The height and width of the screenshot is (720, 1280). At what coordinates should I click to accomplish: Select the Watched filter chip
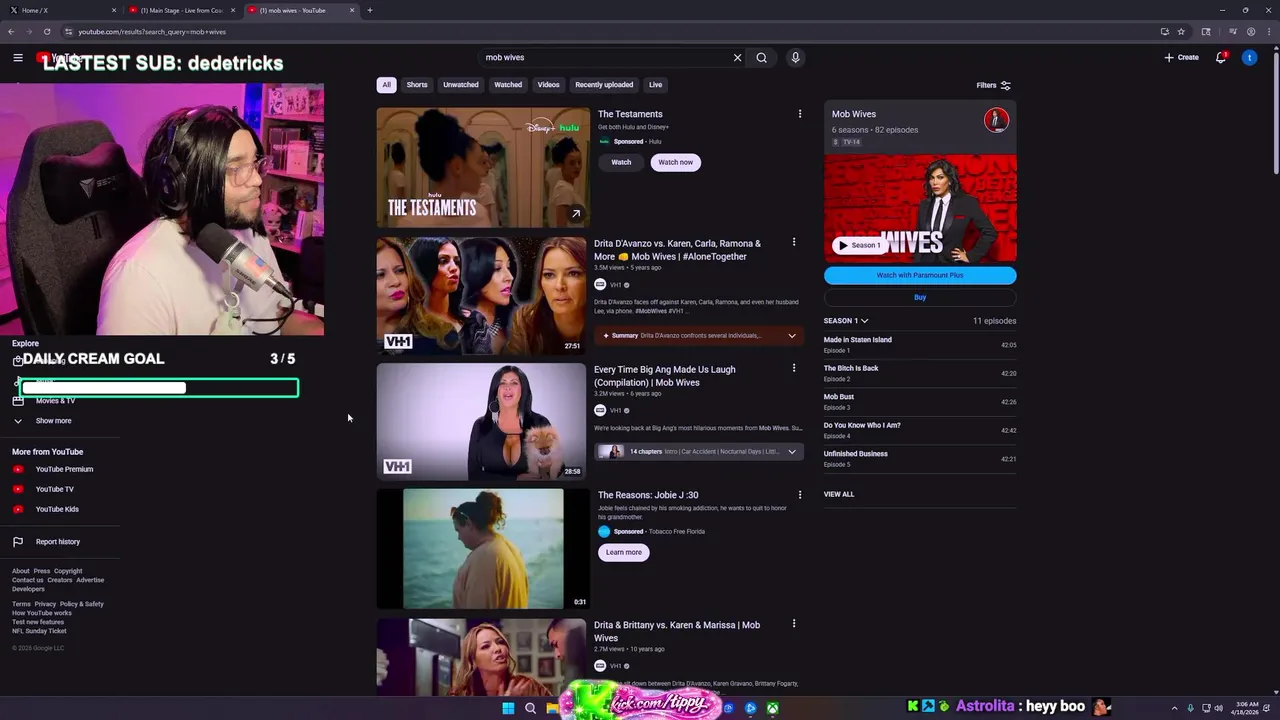tap(508, 85)
